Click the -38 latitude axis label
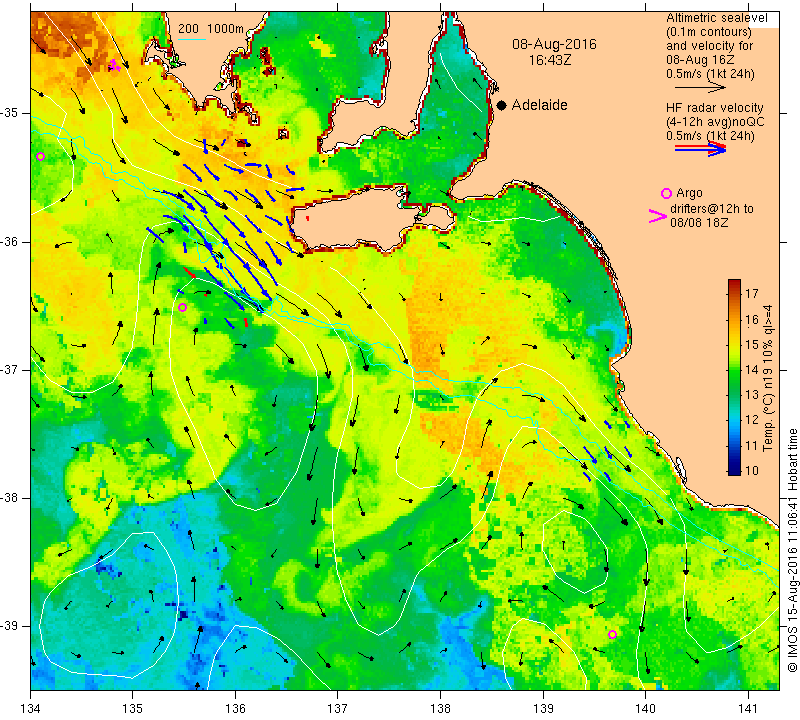The image size is (800, 720). [x=12, y=498]
